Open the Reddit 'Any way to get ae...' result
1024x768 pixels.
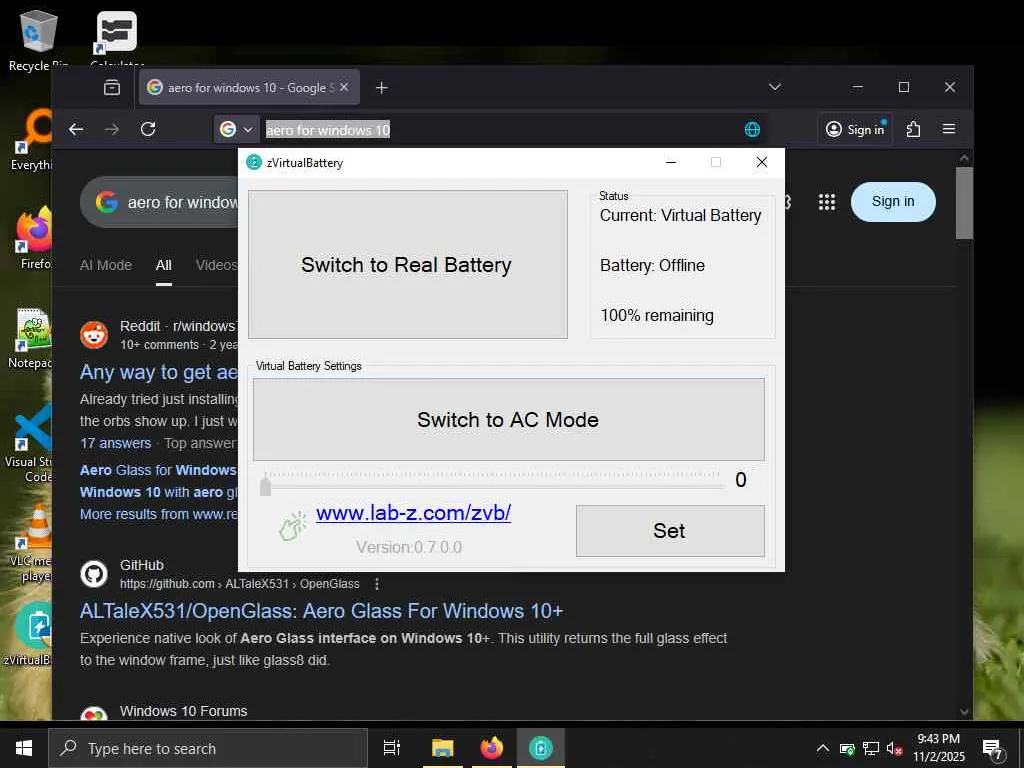(x=159, y=372)
